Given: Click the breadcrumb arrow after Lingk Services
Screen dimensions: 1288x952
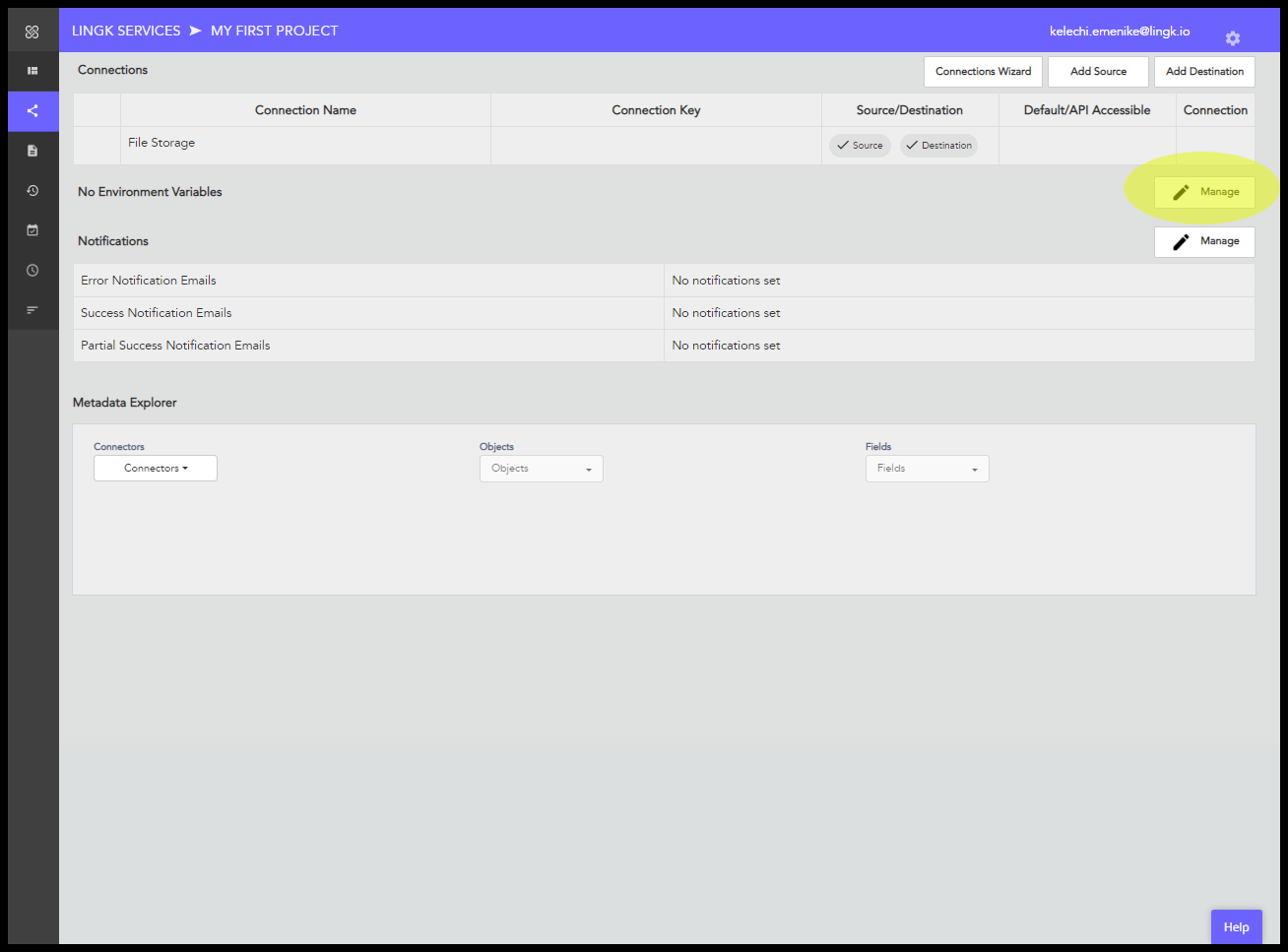Looking at the screenshot, I should 195,31.
